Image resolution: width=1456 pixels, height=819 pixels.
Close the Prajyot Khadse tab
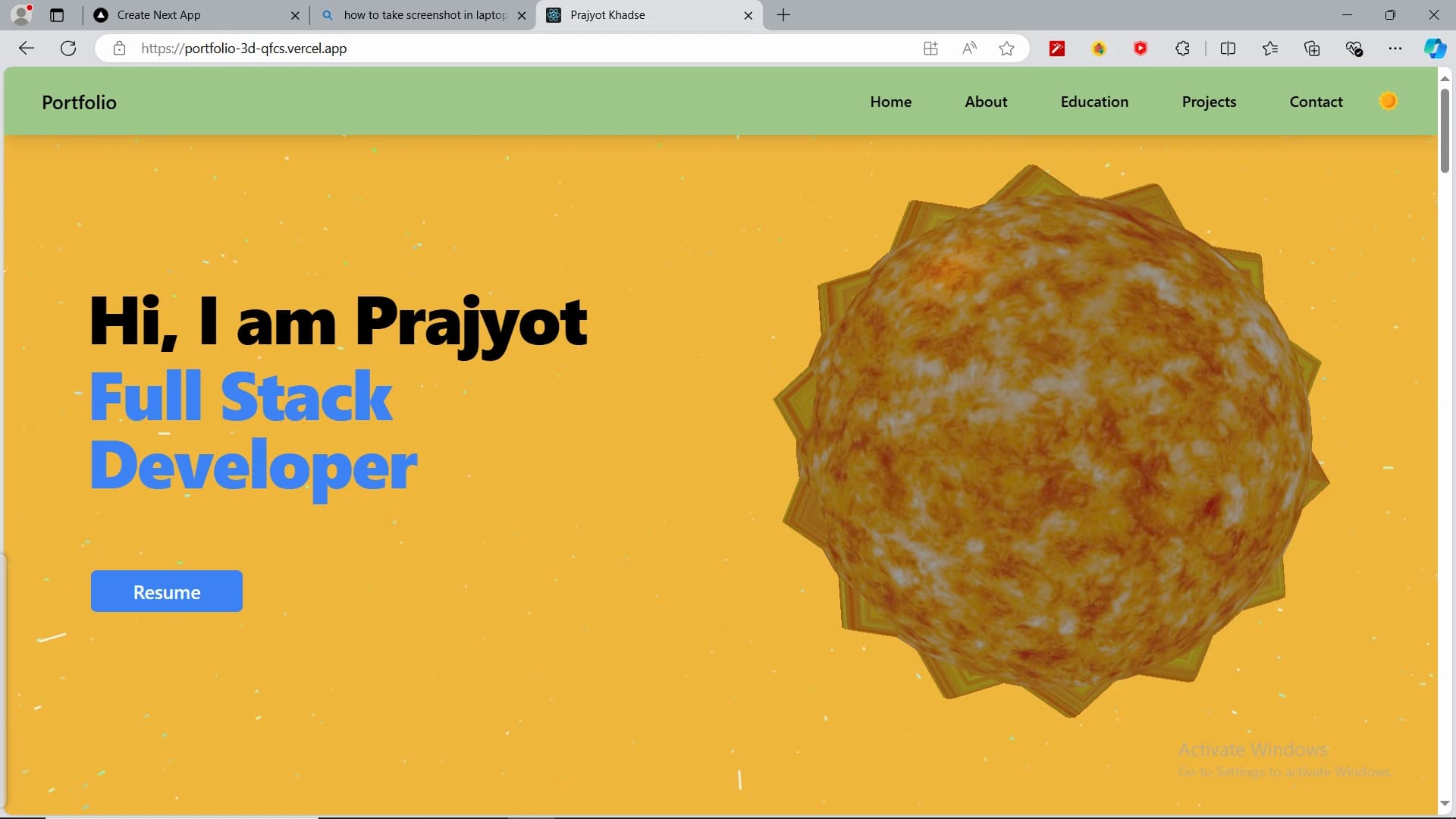(x=748, y=15)
